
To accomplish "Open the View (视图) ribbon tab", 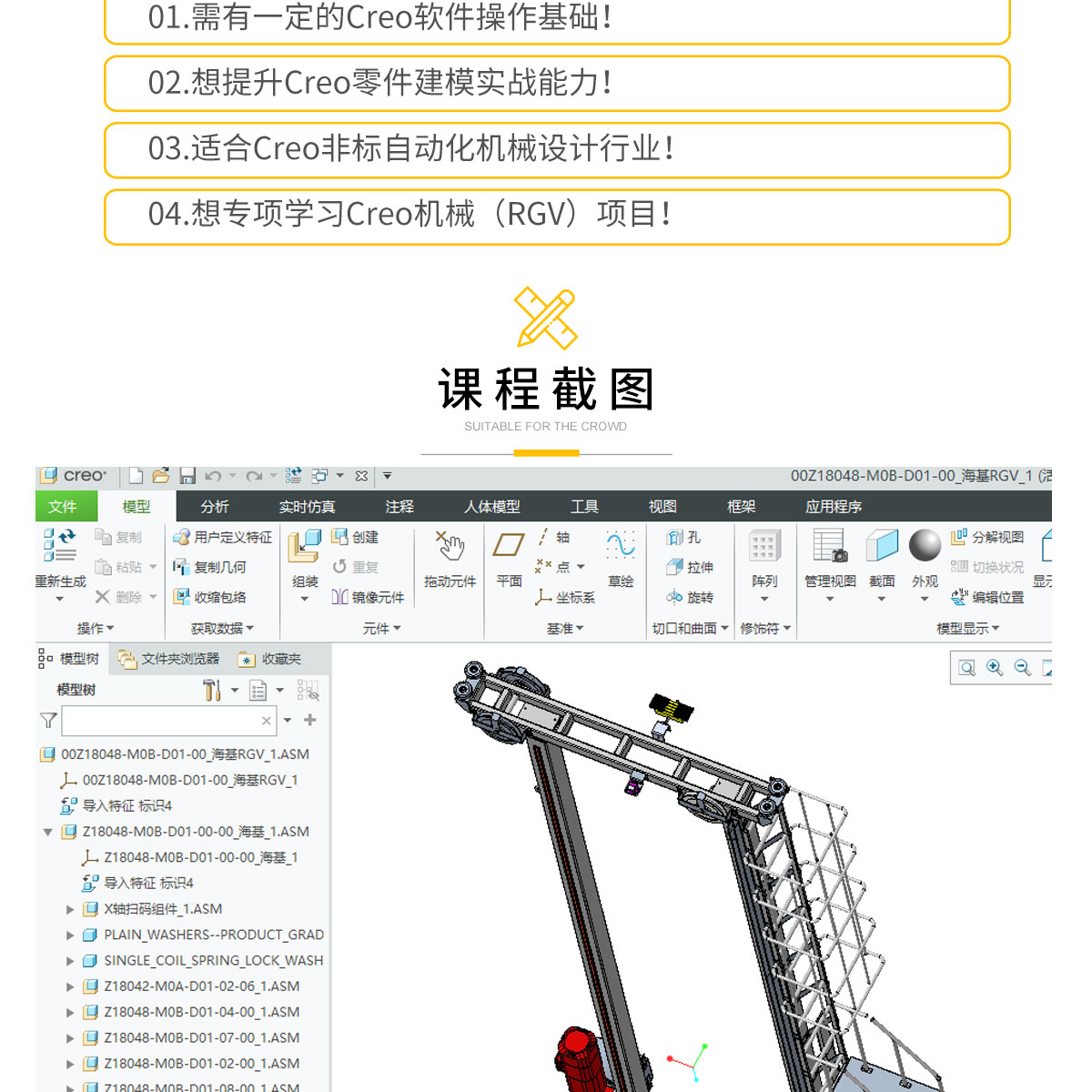I will click(662, 506).
